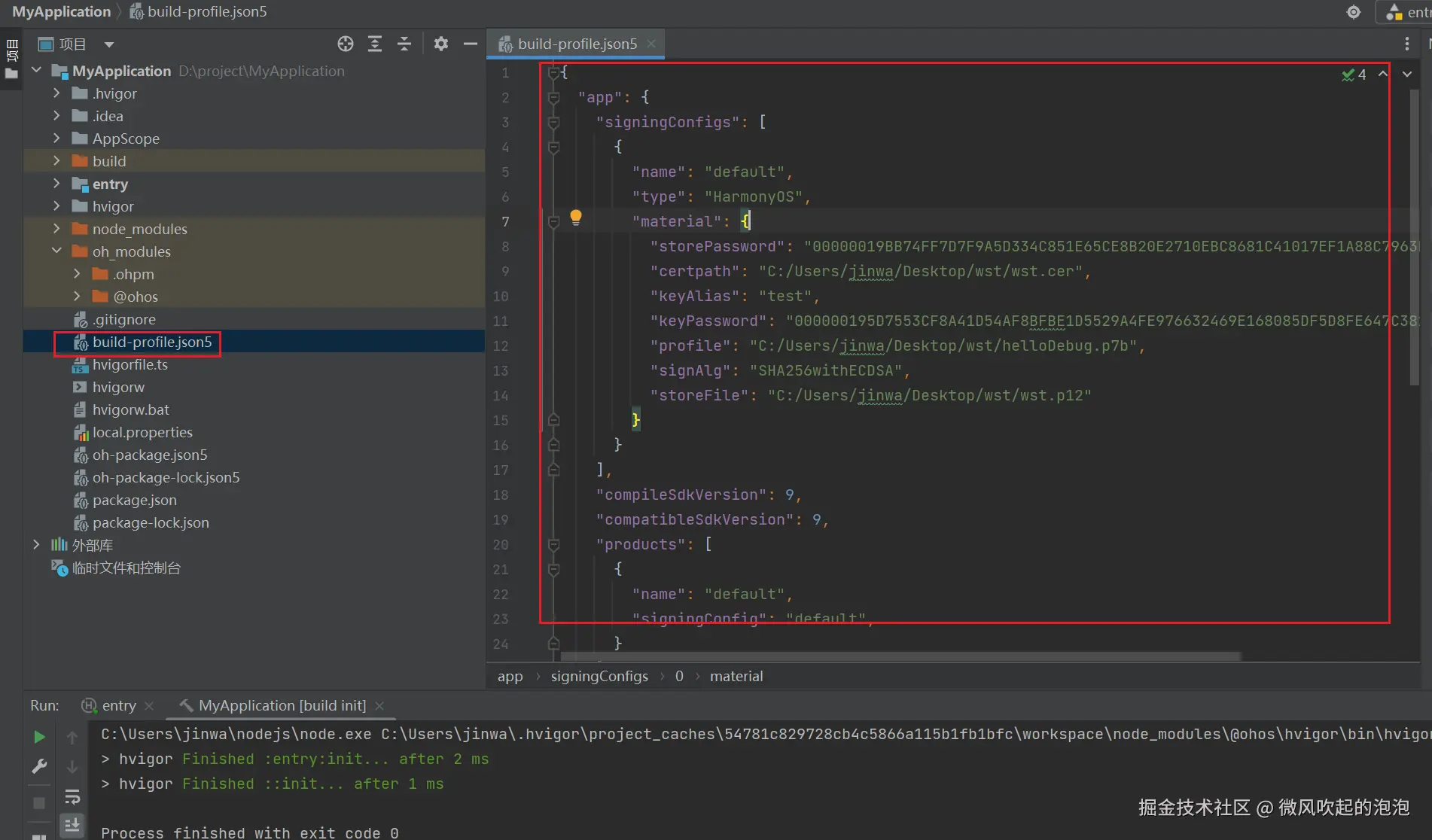
Task: Toggle scroll-to-end in Run console
Action: click(72, 825)
